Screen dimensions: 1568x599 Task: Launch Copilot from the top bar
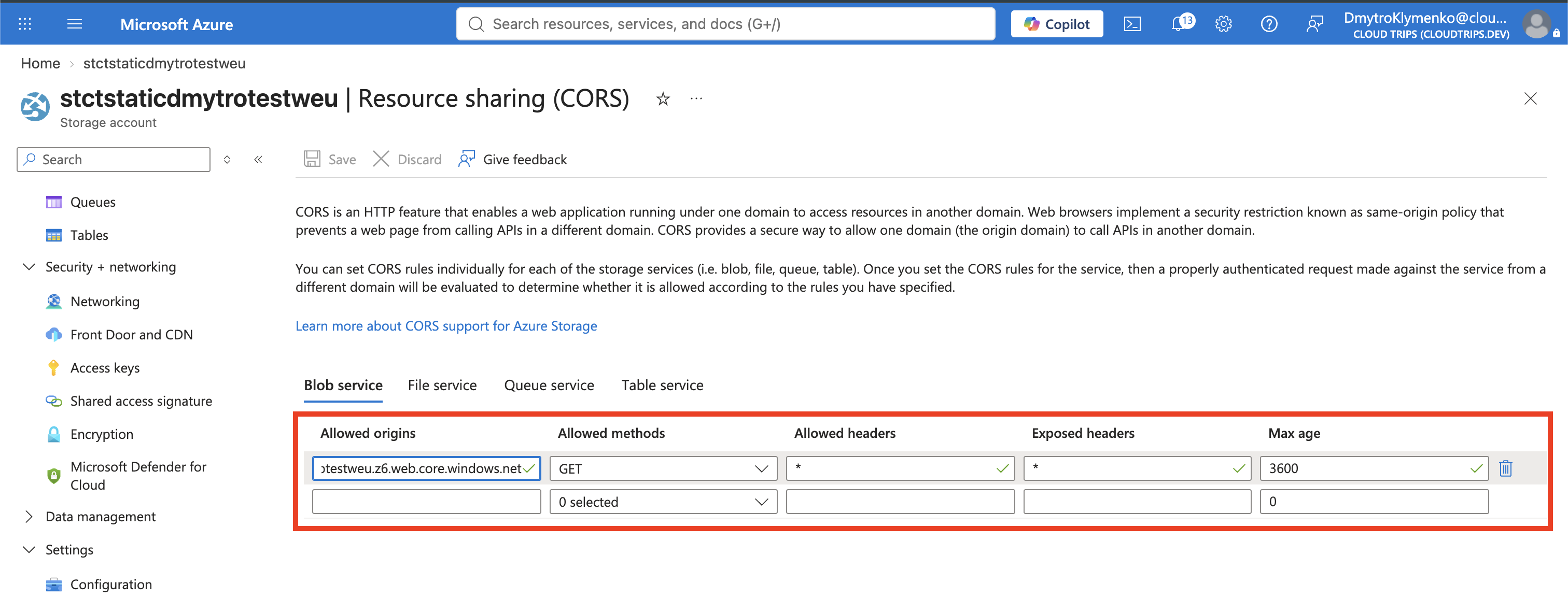pos(1057,24)
